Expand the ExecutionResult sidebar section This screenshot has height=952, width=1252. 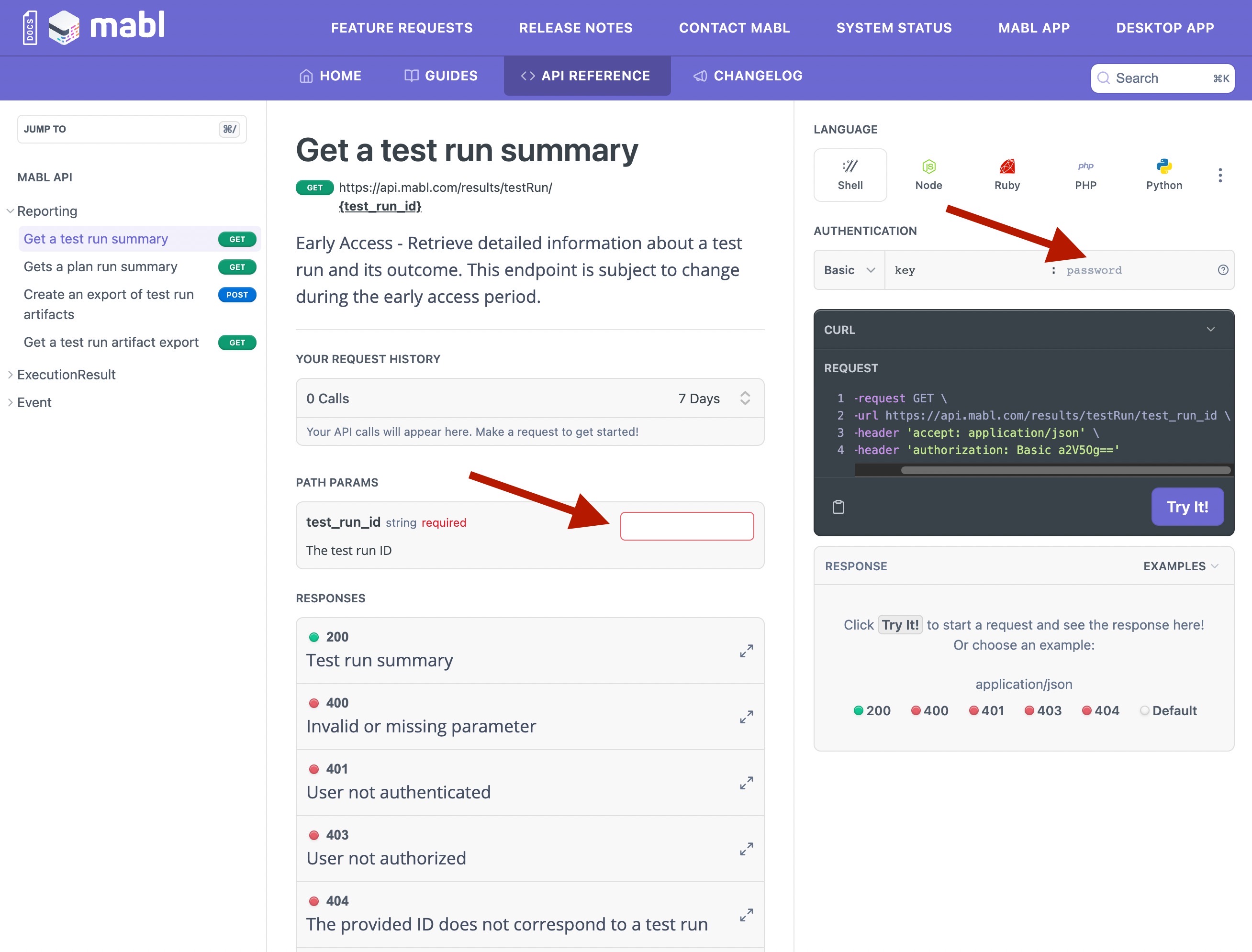pyautogui.click(x=66, y=375)
